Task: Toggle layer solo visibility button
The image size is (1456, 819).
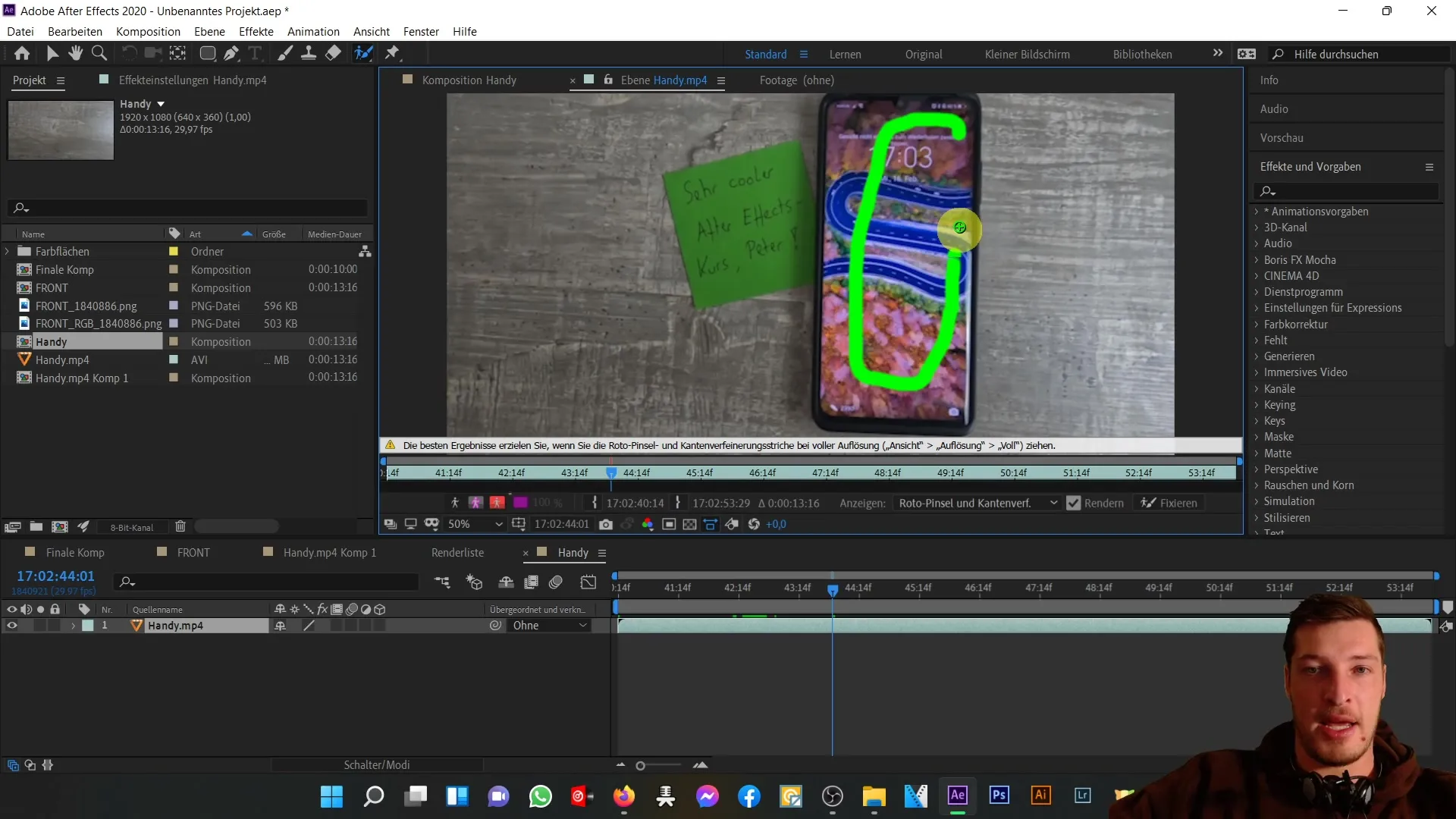Action: coord(38,625)
